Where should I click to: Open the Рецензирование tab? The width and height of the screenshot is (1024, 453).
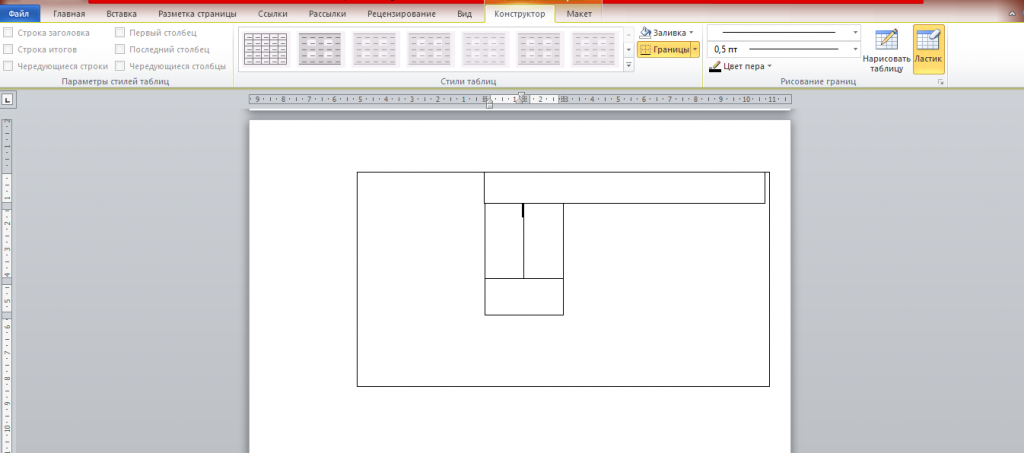(x=402, y=14)
